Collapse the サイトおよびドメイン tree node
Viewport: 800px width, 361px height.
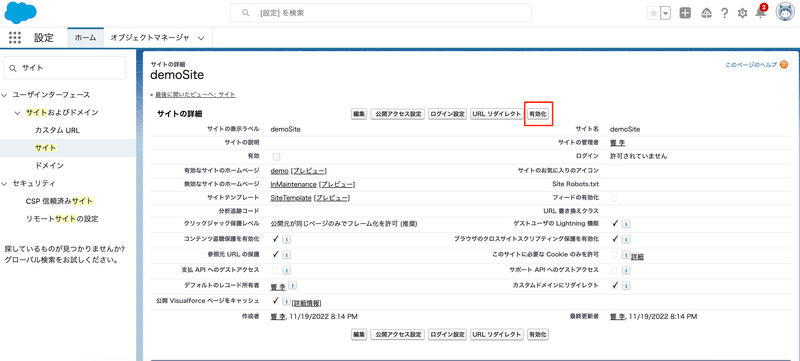point(18,112)
